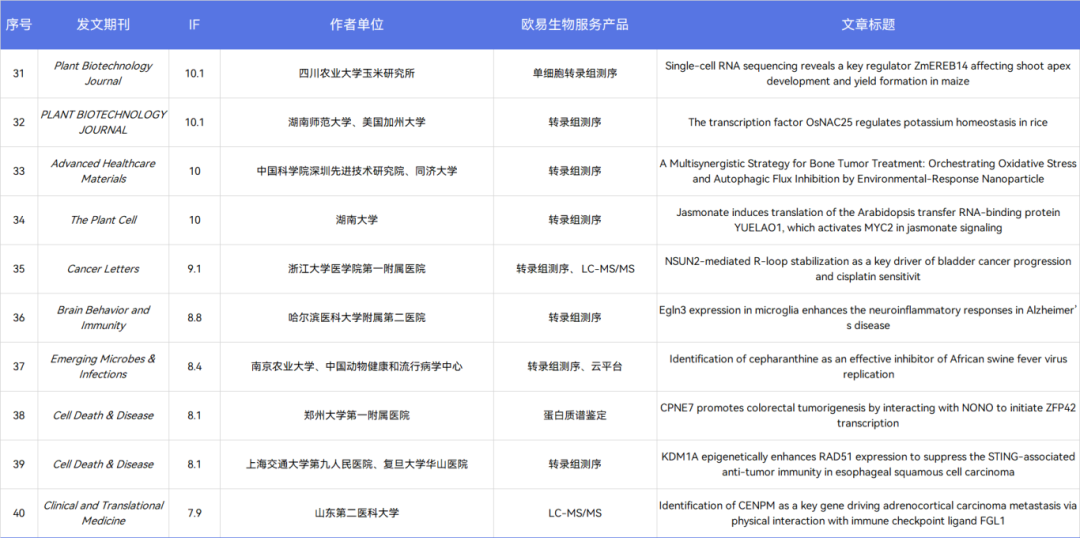Click Clinical and Translational Medicine cell
The height and width of the screenshot is (538, 1080).
coord(103,513)
